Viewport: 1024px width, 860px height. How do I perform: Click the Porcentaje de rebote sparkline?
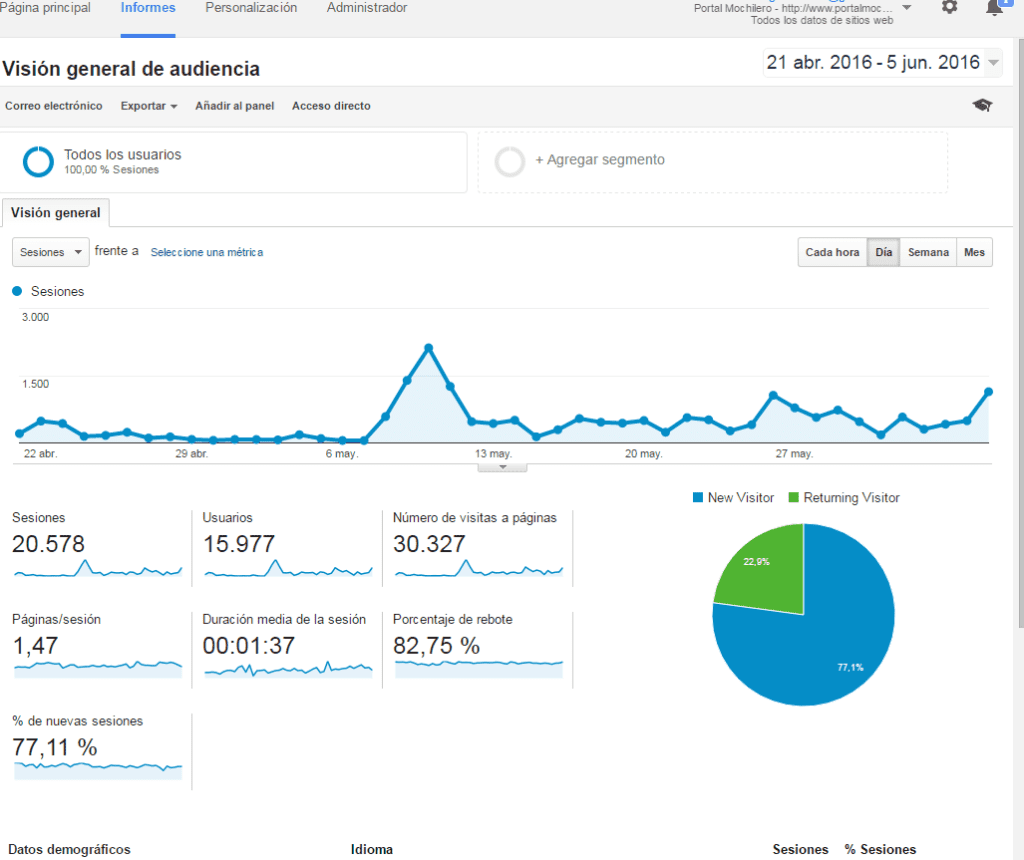click(x=478, y=668)
